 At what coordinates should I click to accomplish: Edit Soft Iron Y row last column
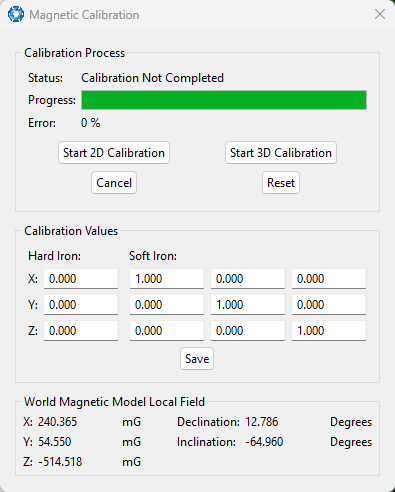(329, 305)
